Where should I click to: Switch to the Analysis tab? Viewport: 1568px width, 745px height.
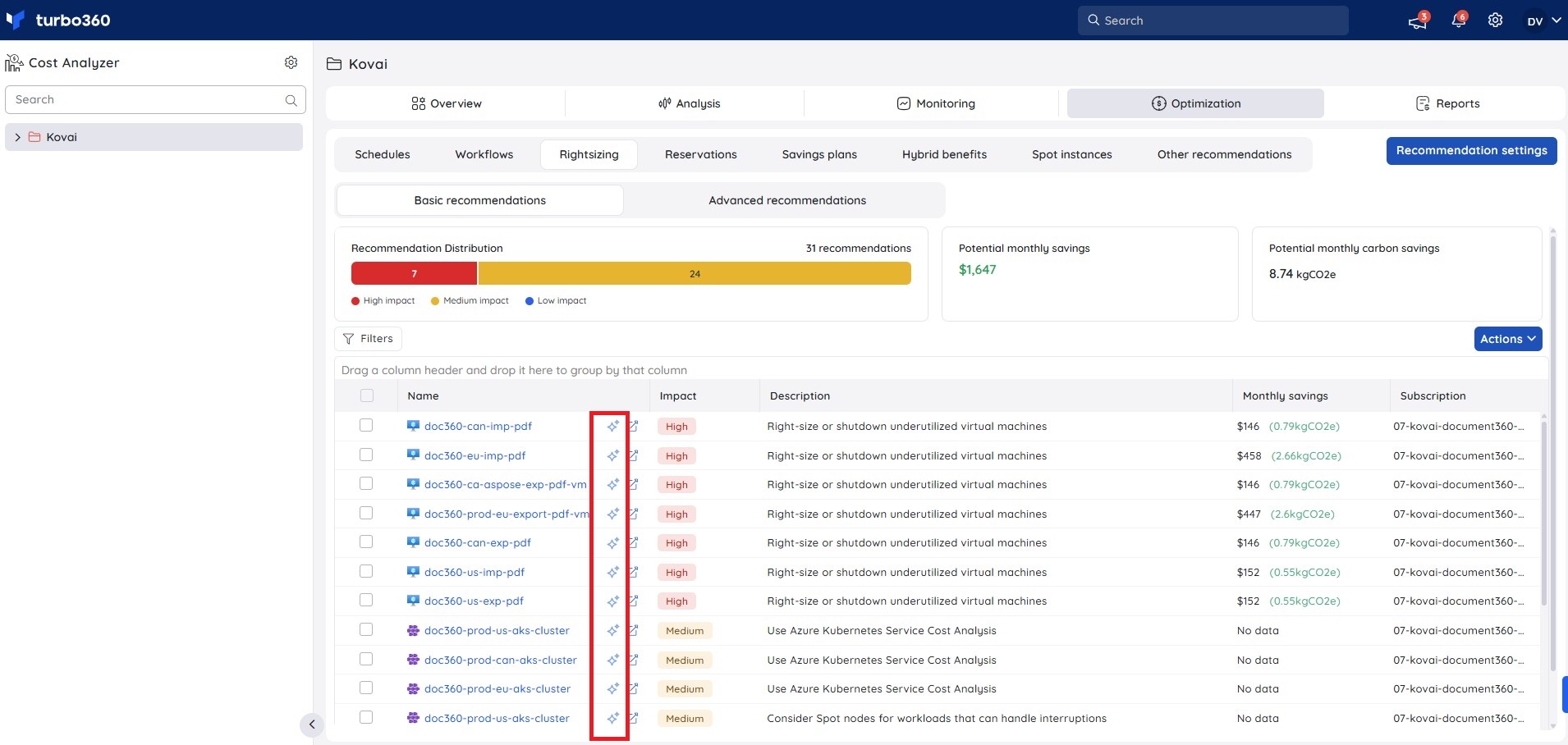(x=689, y=103)
